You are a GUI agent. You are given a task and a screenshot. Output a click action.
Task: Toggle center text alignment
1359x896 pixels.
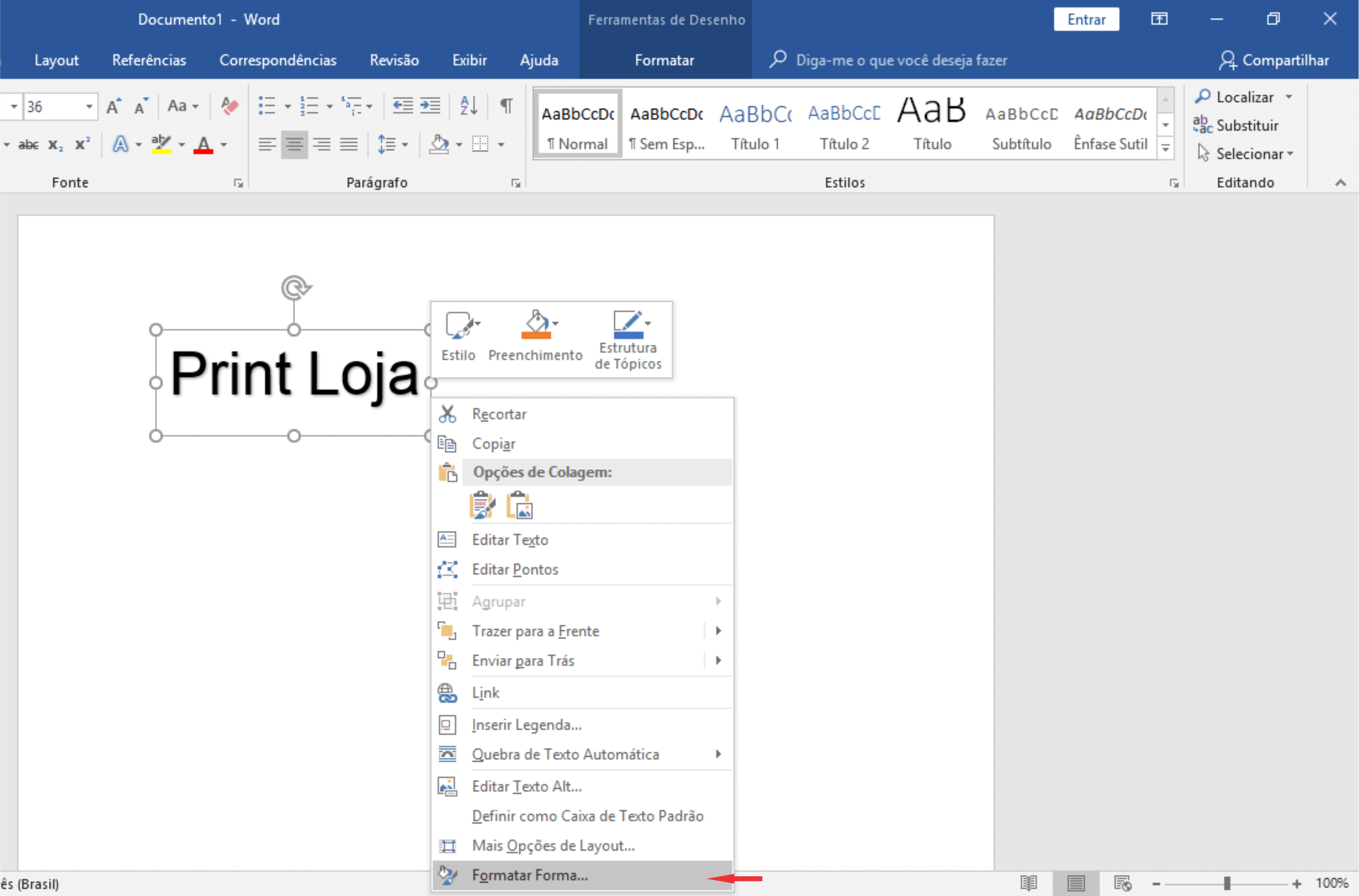pos(294,144)
